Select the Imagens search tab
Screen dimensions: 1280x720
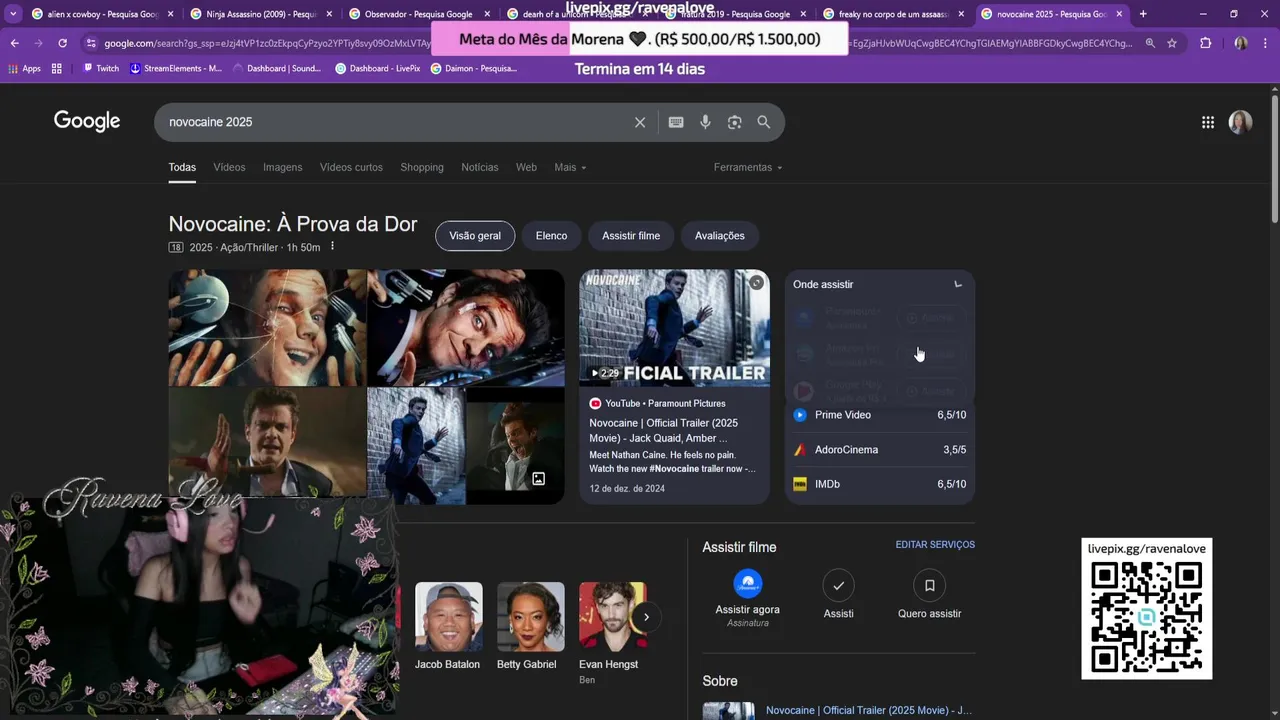pos(282,167)
